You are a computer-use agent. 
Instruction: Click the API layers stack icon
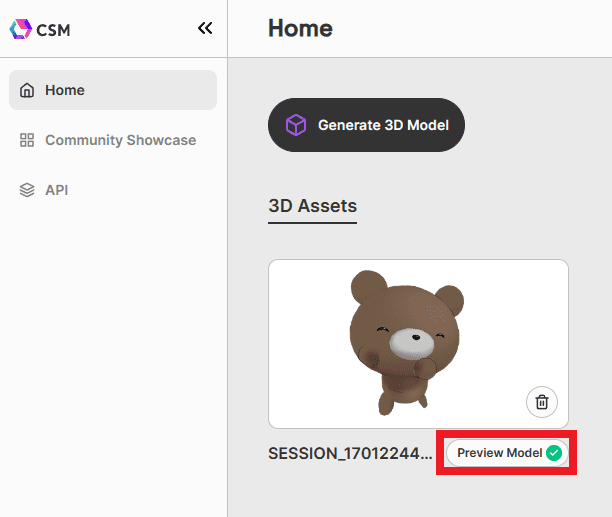pos(27,190)
